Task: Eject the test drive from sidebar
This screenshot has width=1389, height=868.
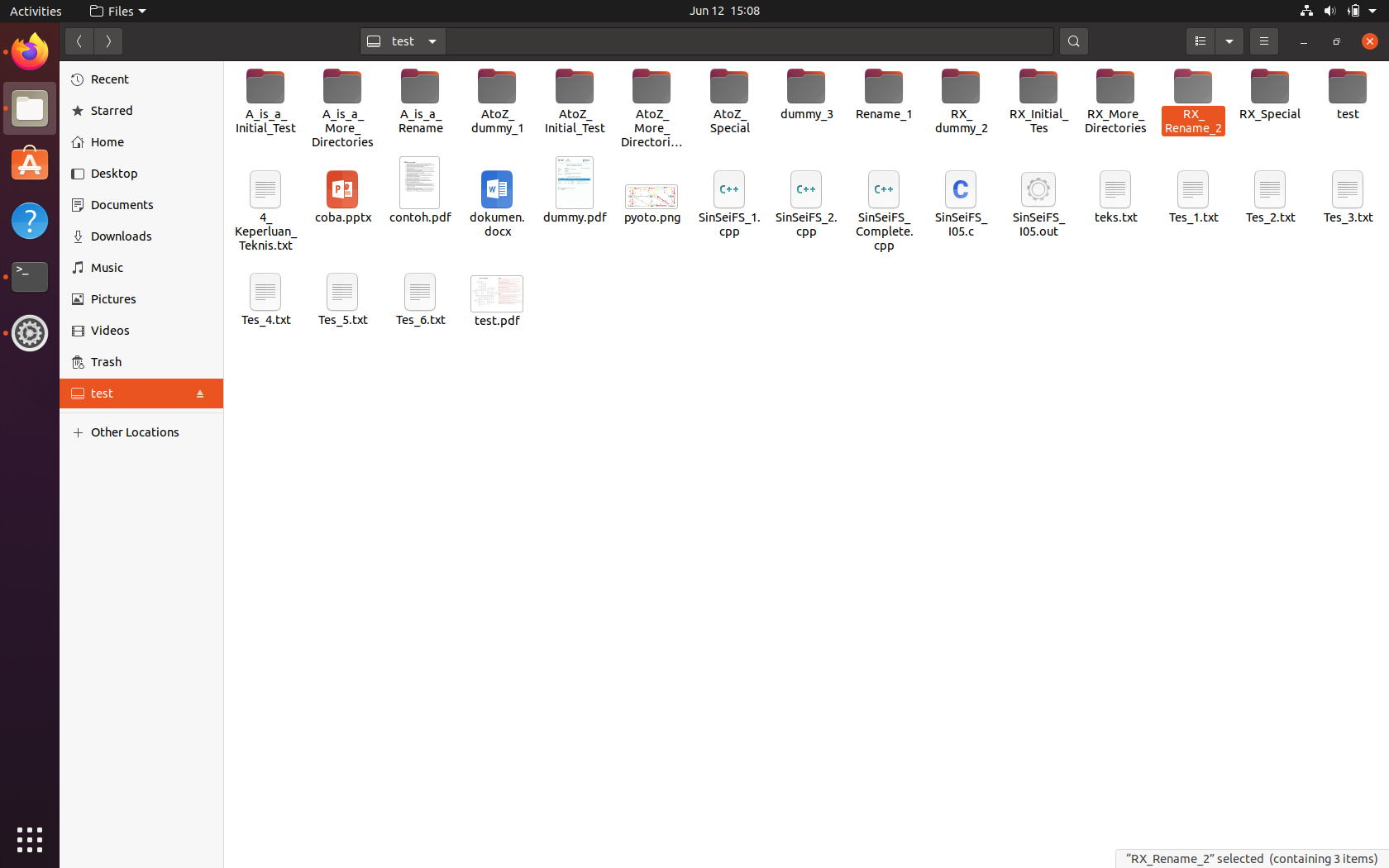Action: point(200,393)
